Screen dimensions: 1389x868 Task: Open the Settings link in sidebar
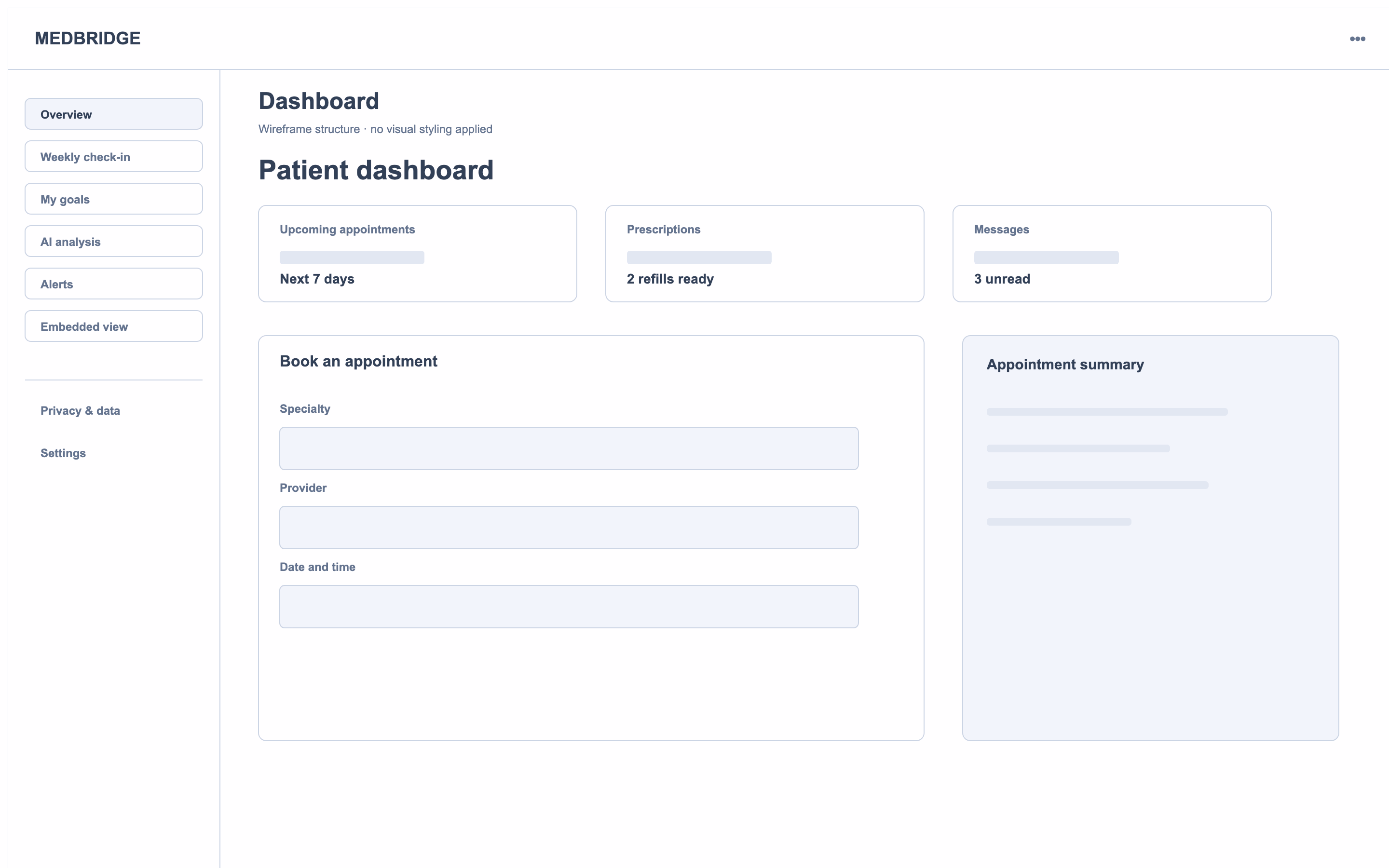[63, 453]
